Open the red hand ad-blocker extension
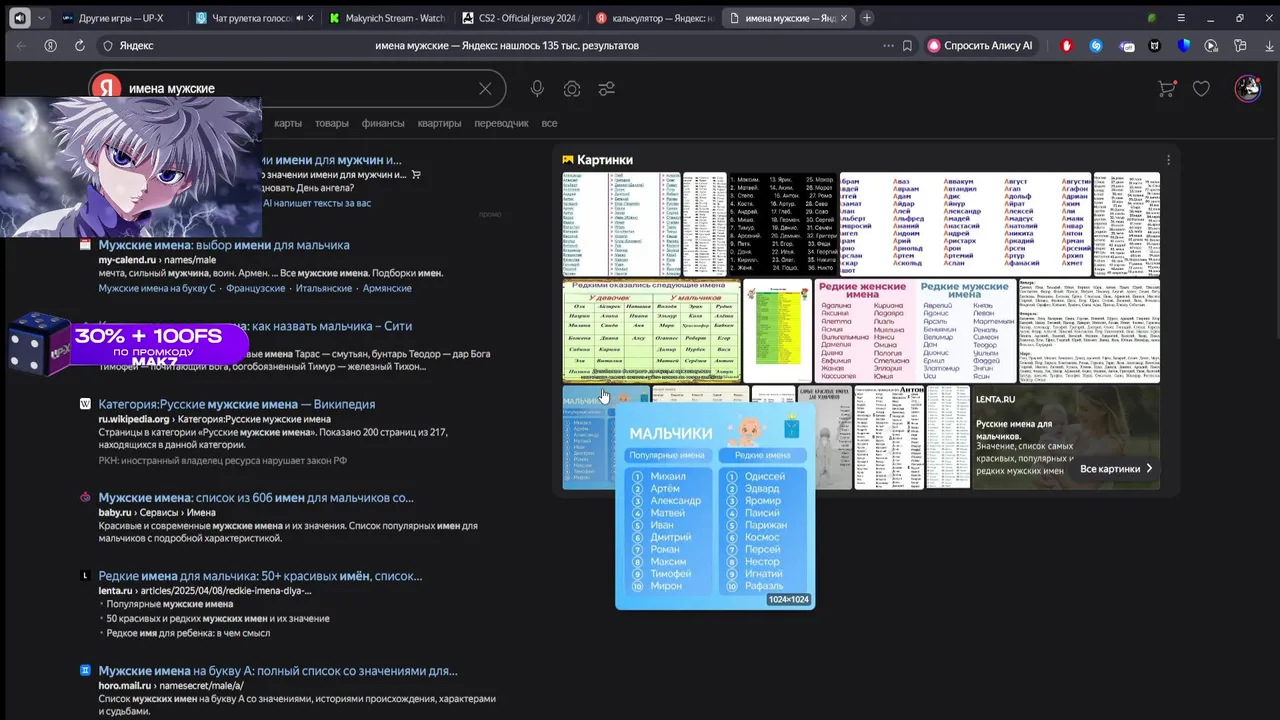The height and width of the screenshot is (720, 1280). coord(1067,45)
